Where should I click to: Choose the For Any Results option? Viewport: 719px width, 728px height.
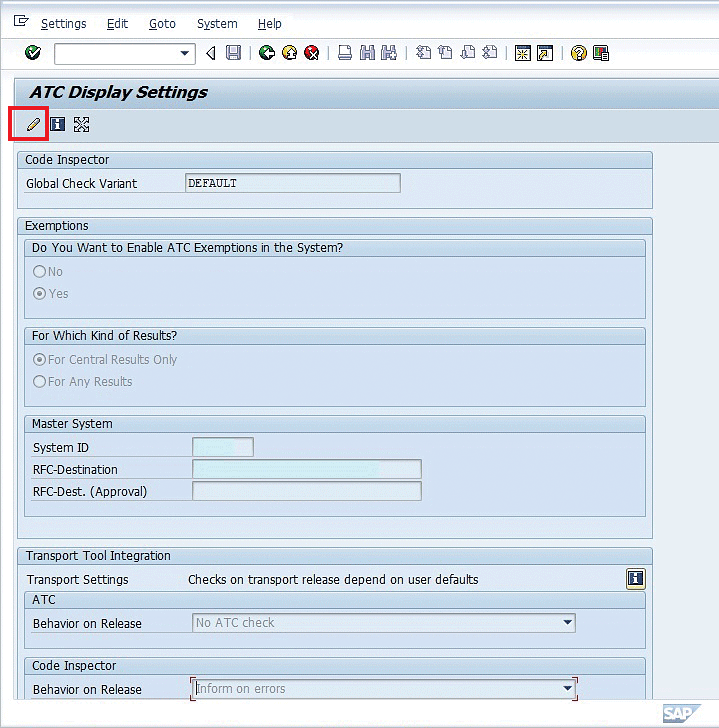40,382
